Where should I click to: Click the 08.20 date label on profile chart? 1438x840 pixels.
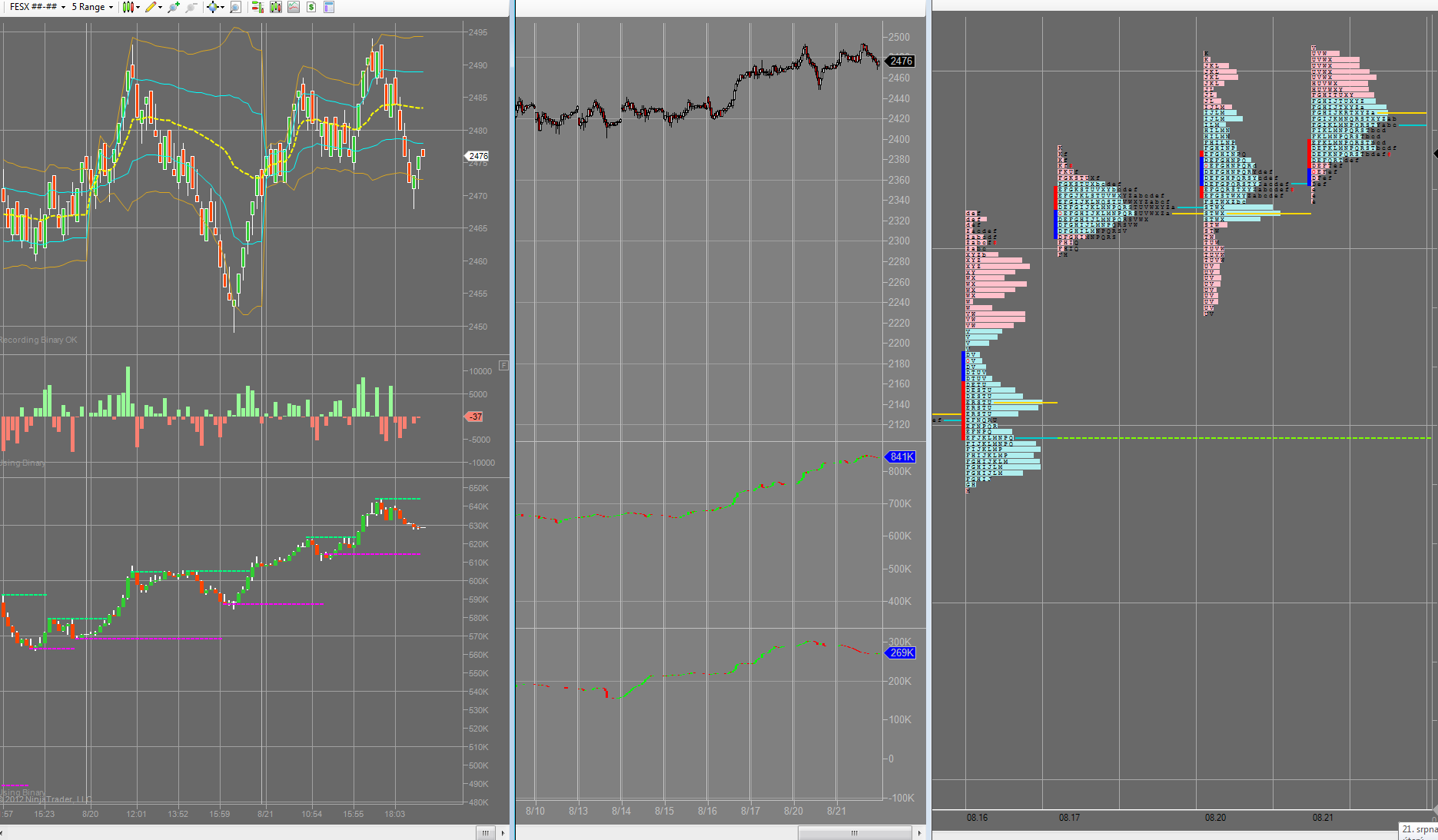1215,818
